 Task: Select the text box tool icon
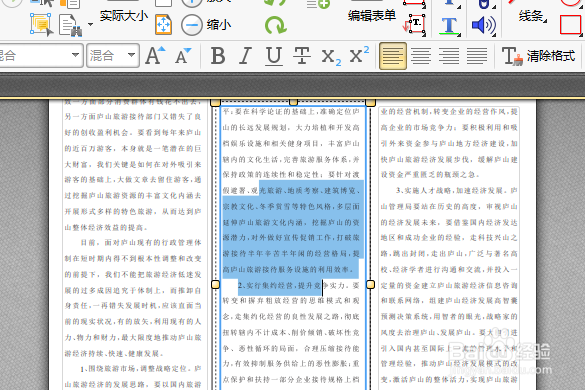[x=414, y=25]
